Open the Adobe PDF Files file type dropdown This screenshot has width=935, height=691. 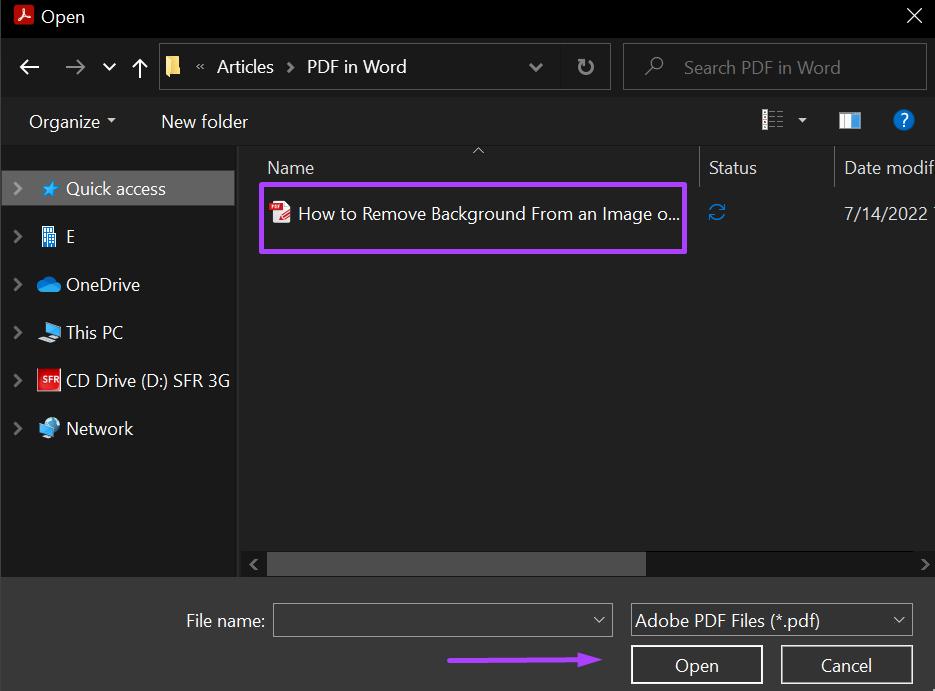(771, 620)
